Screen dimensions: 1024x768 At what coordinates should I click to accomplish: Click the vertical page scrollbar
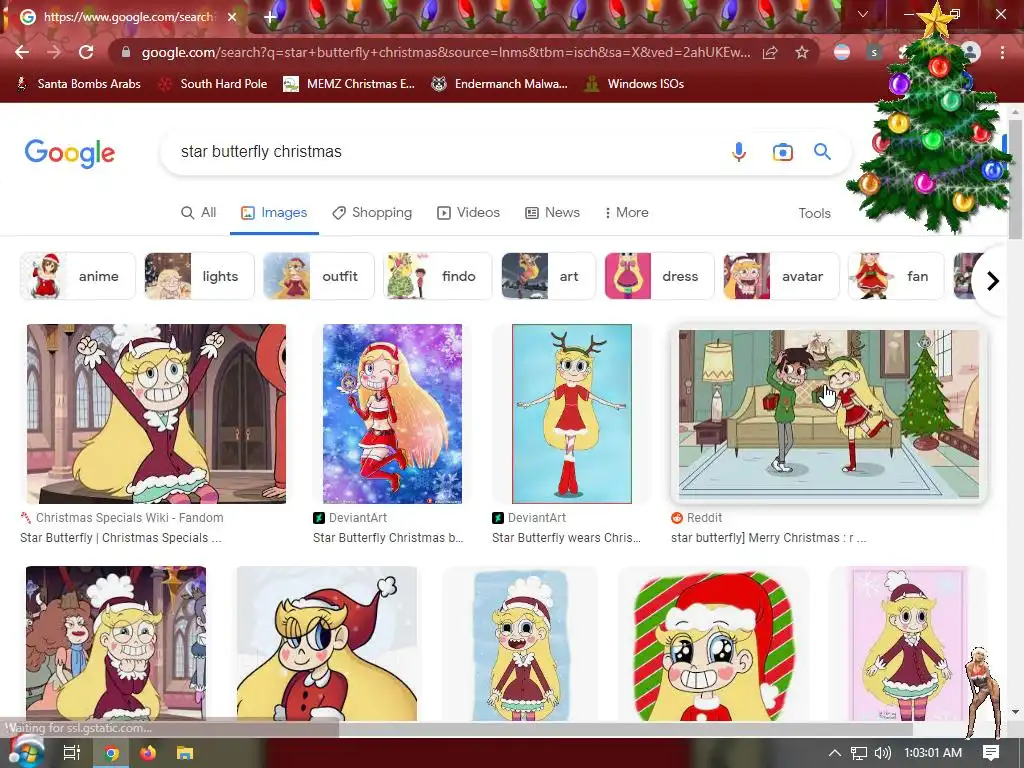pyautogui.click(x=1015, y=180)
